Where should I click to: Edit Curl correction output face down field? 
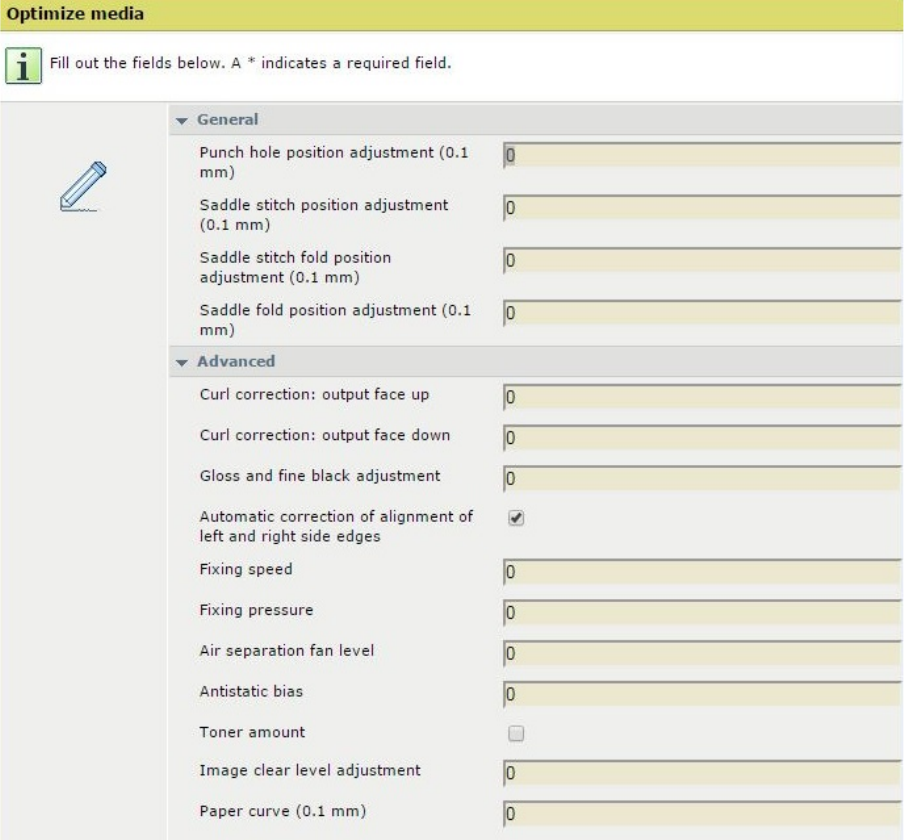(700, 437)
